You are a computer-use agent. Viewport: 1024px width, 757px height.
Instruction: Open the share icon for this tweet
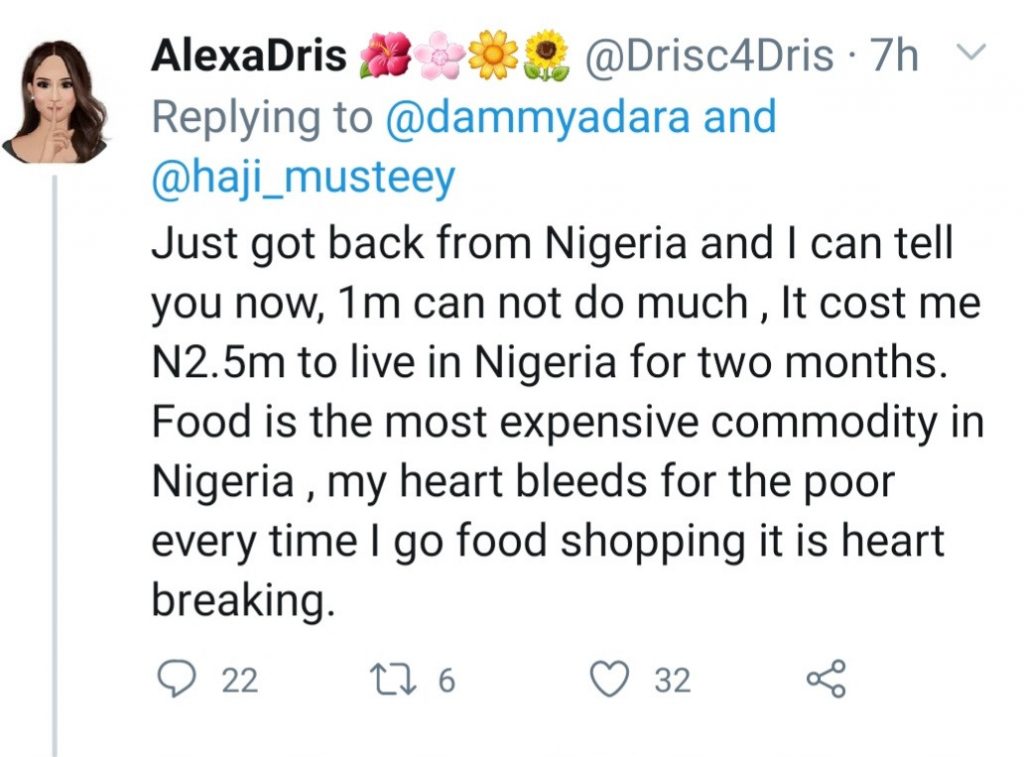826,680
